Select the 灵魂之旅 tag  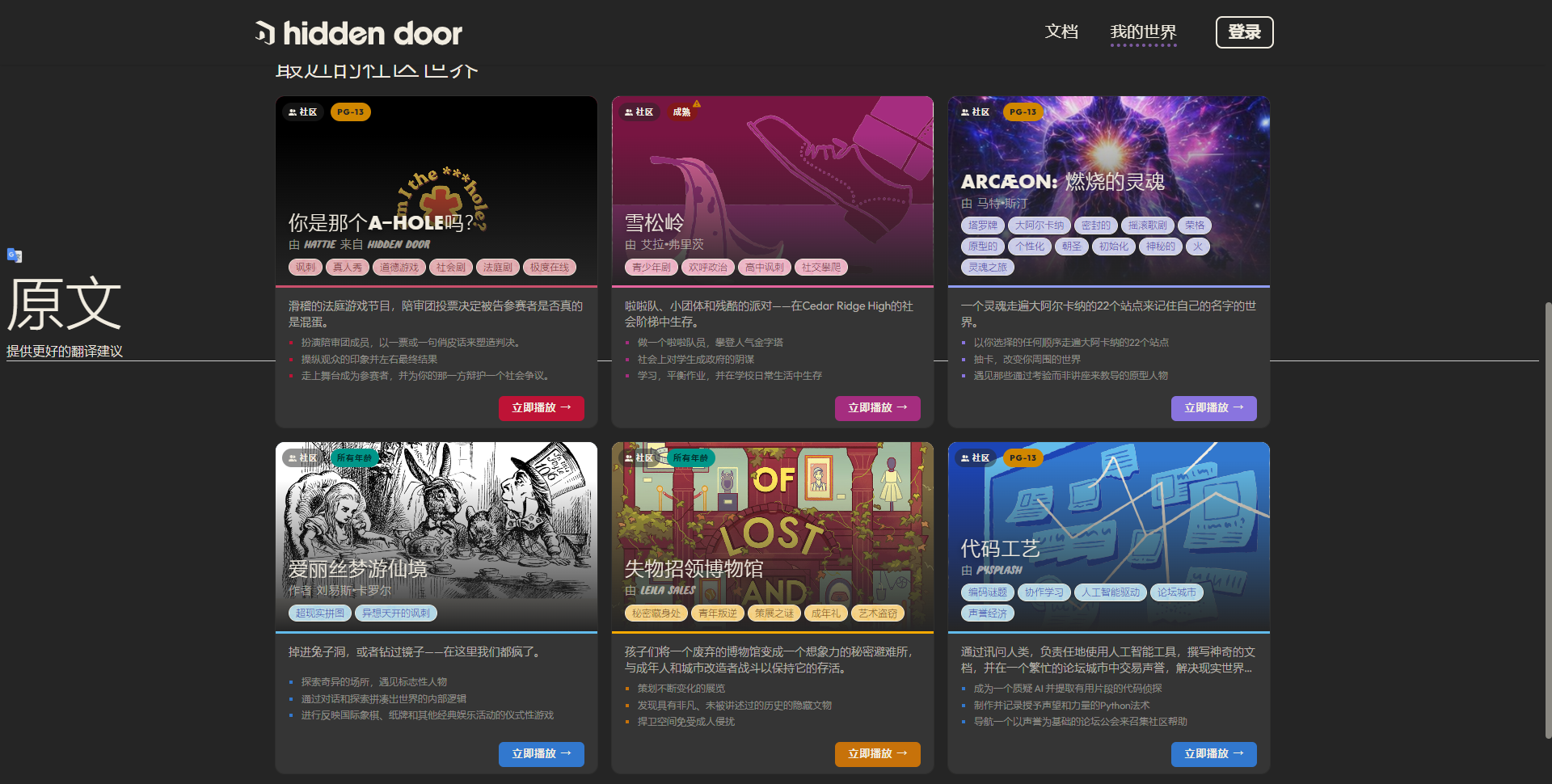pos(988,268)
